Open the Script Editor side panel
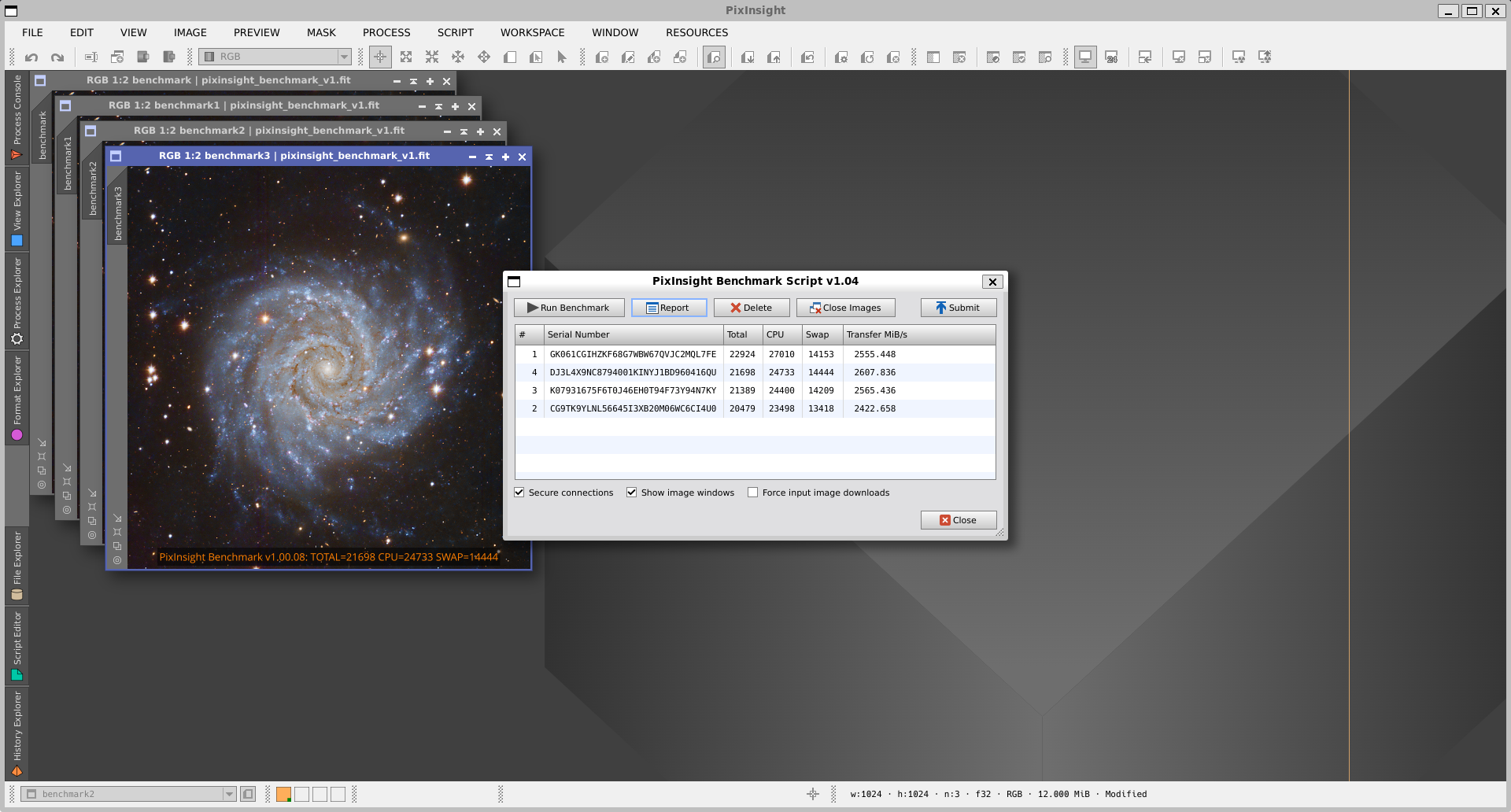Viewport: 1511px width, 812px height. (17, 645)
